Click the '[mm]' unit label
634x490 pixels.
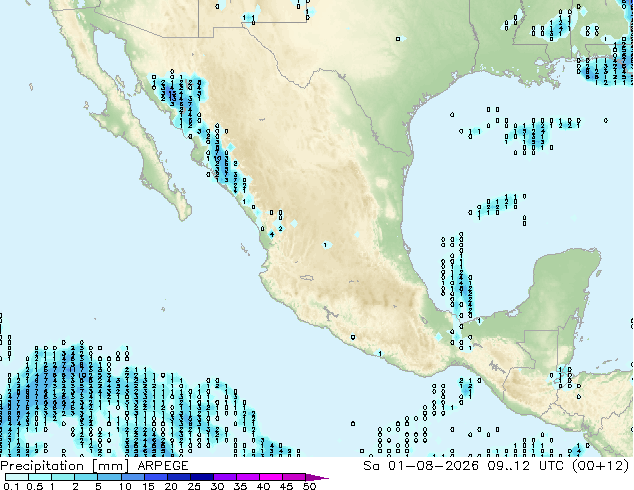[110, 466]
